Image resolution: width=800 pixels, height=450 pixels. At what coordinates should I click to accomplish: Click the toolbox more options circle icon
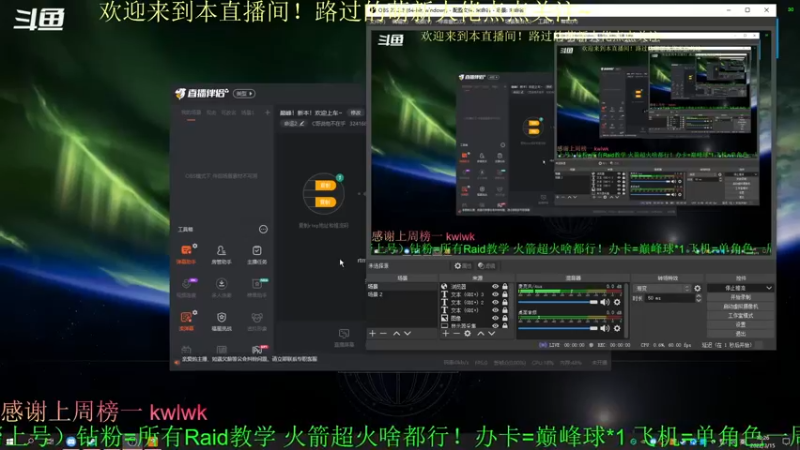(x=263, y=229)
